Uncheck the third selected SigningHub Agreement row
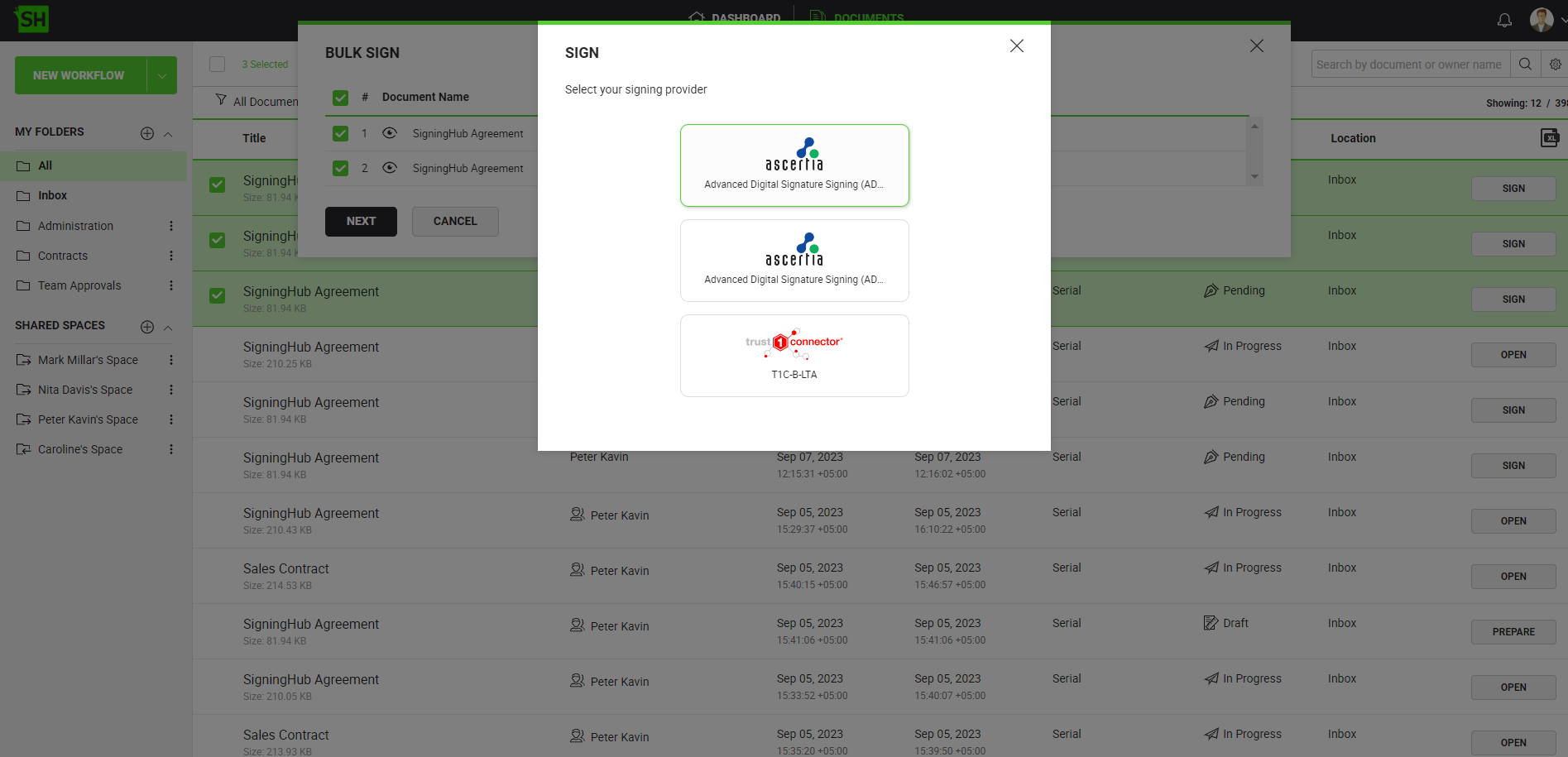The image size is (1568, 757). click(217, 295)
